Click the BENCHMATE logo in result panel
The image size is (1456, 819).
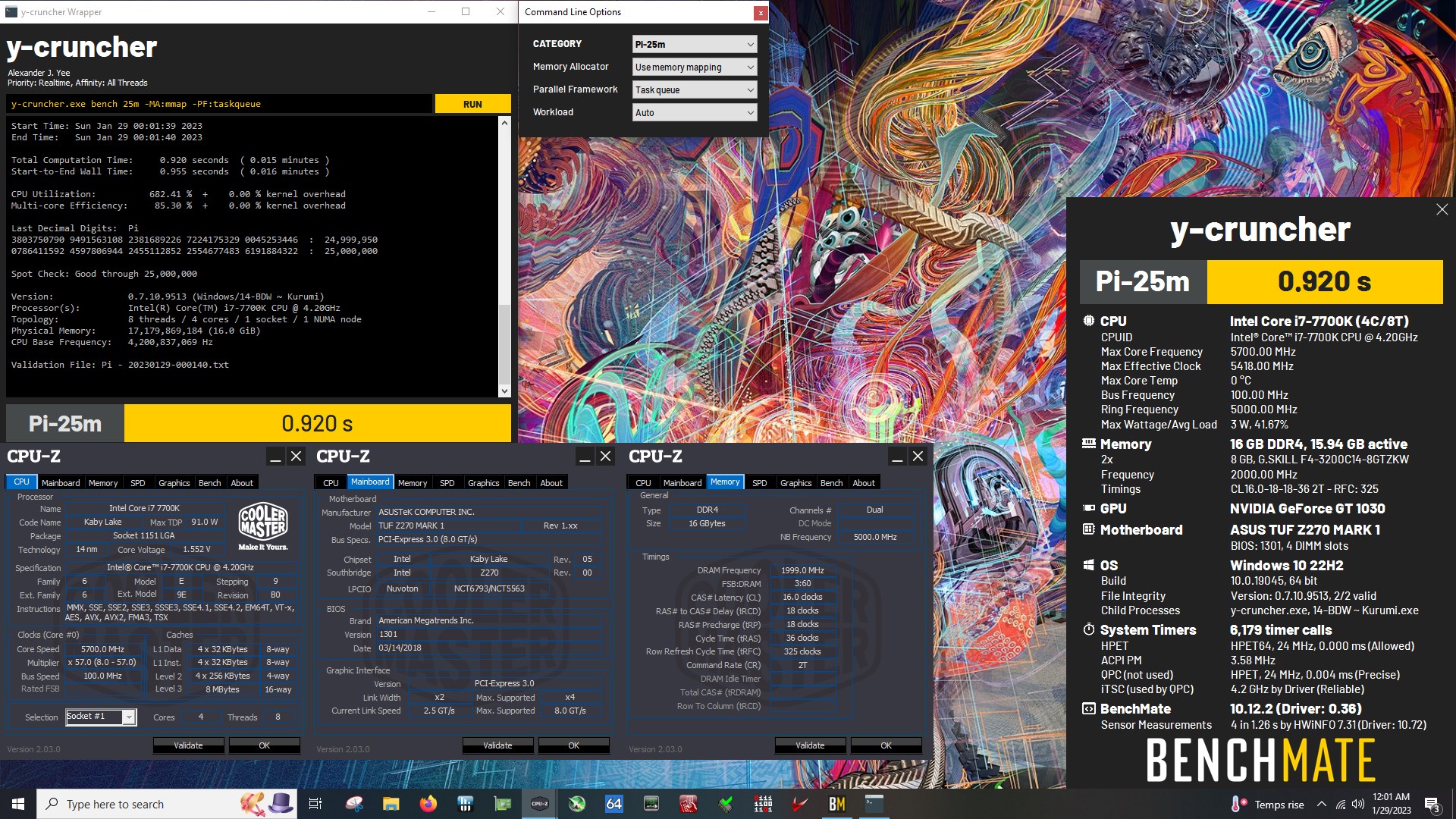pos(1260,761)
